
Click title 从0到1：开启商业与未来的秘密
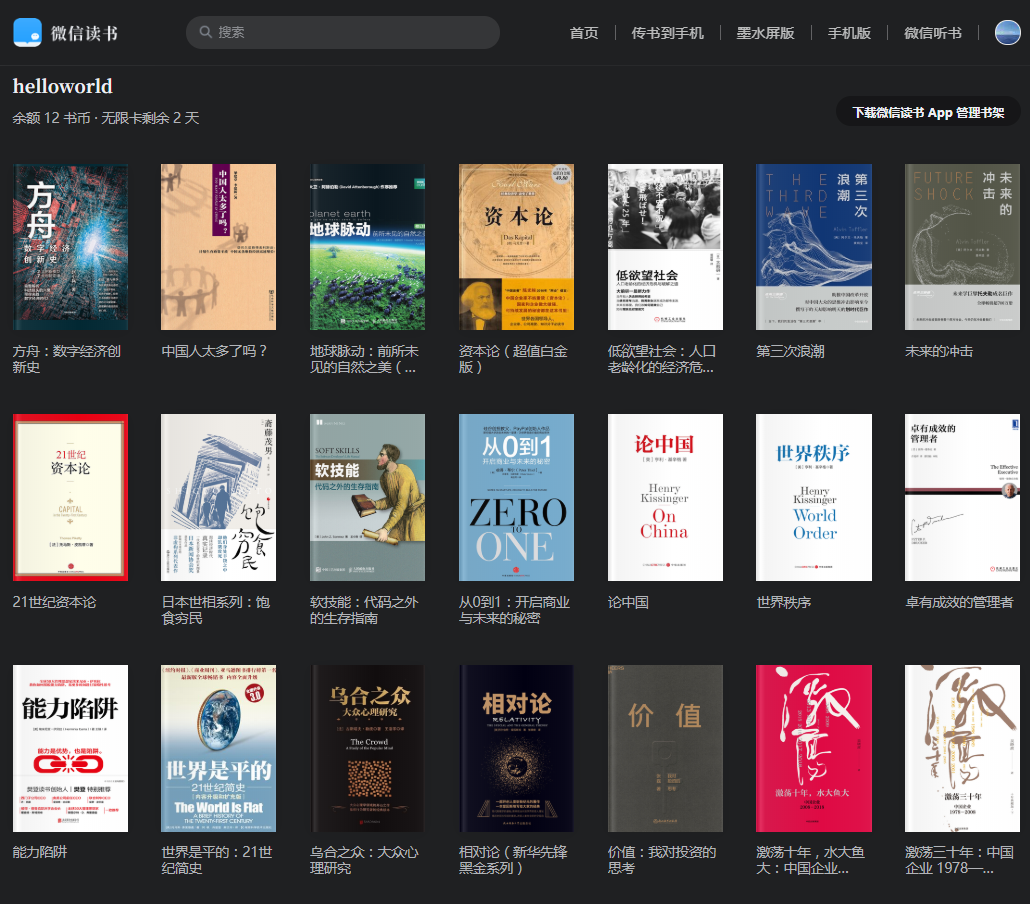pos(514,610)
